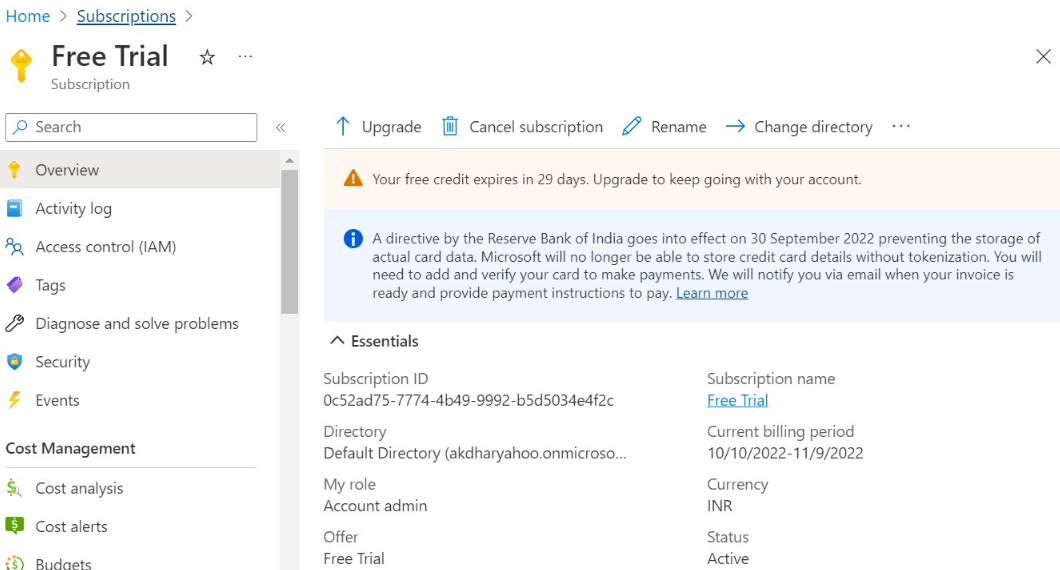Click the sidebar scroll up arrow

(289, 161)
